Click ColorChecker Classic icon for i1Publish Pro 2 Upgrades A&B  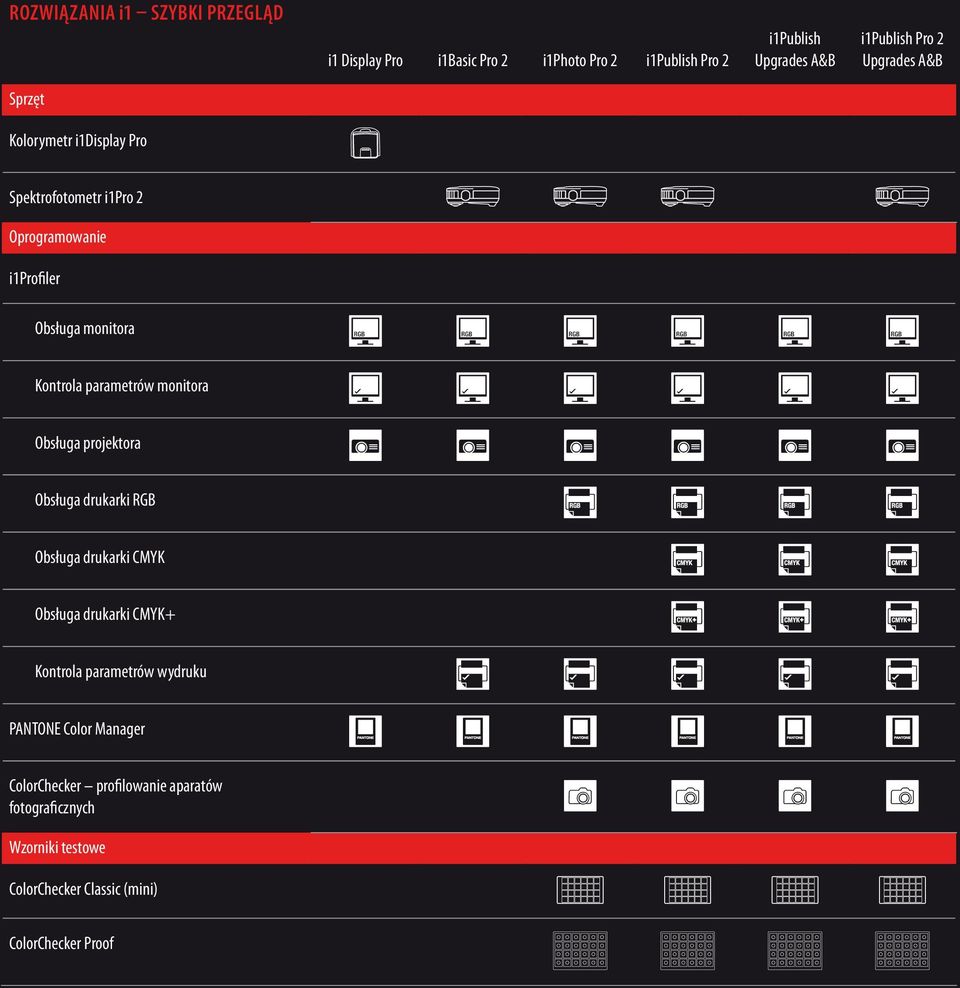[x=902, y=890]
